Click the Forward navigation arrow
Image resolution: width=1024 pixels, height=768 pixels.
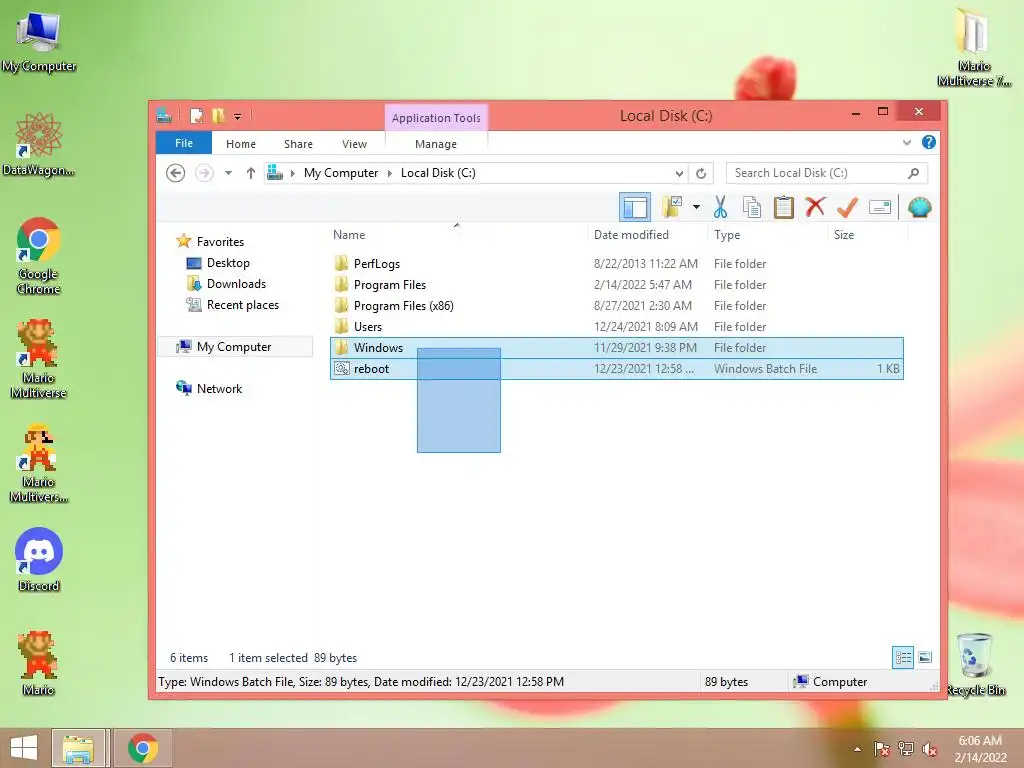point(204,173)
